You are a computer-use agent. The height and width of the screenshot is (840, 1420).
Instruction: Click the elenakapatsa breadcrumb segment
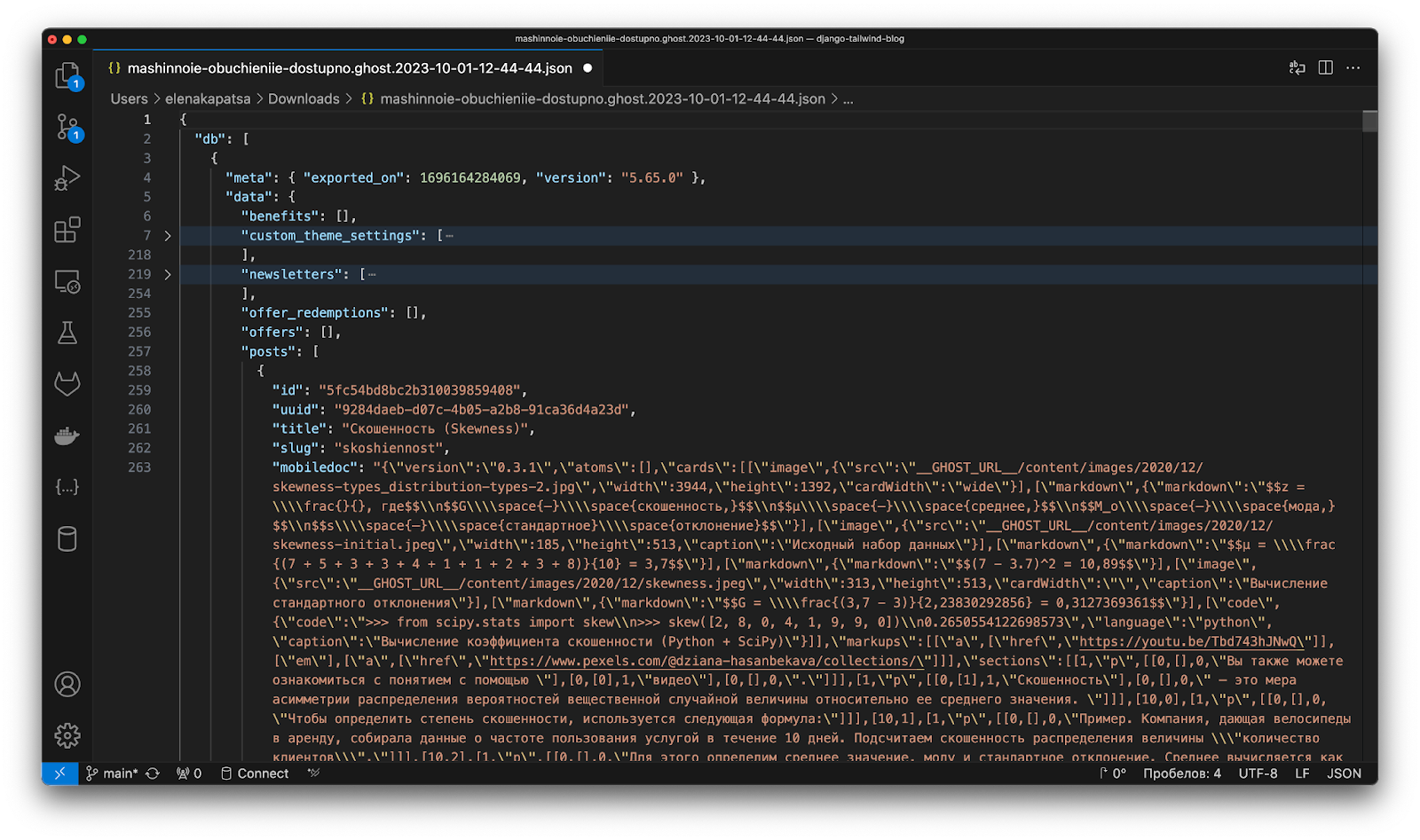pyautogui.click(x=208, y=98)
